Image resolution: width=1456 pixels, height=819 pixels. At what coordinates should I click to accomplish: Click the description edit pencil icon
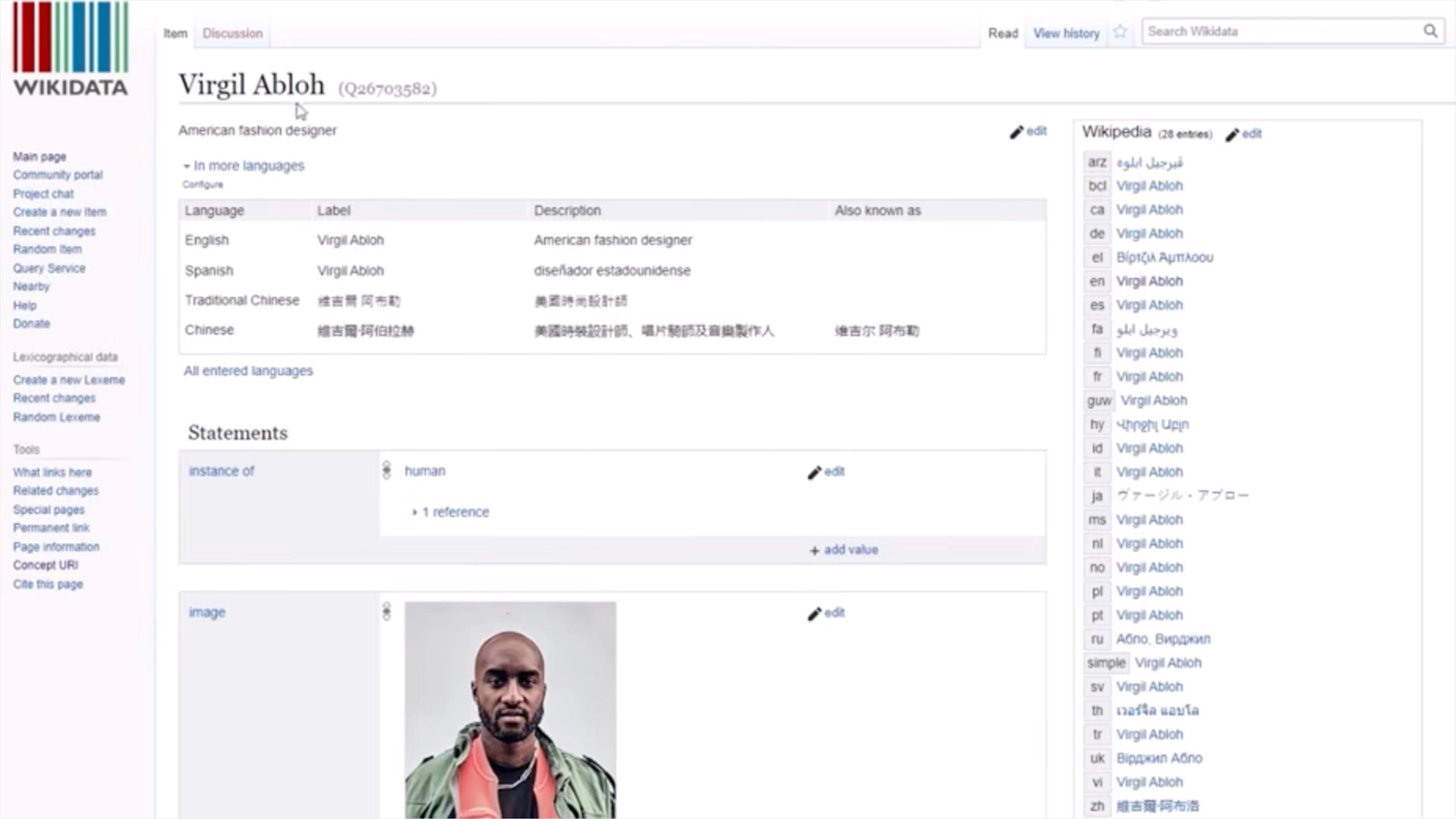[1016, 132]
